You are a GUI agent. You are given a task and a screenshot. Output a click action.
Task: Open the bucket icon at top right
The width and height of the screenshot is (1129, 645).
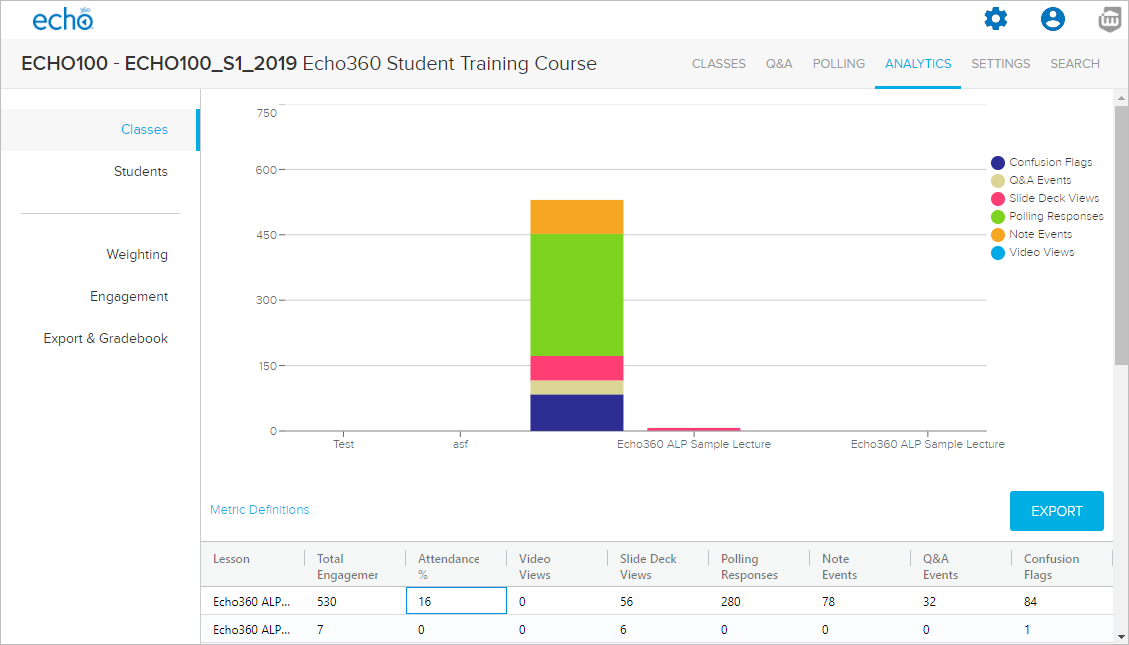tap(1112, 19)
